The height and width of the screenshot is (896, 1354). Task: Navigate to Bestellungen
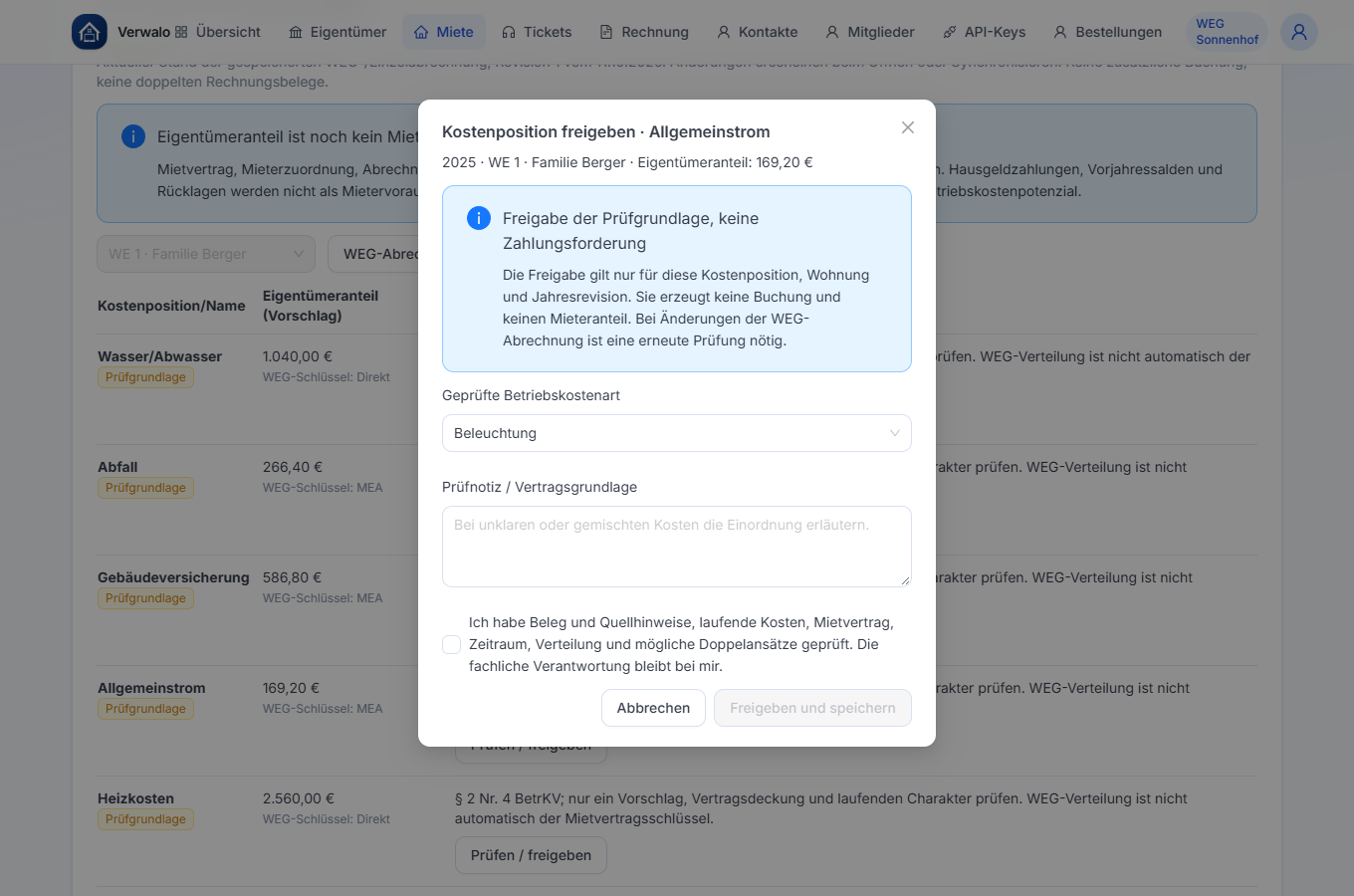[1108, 32]
